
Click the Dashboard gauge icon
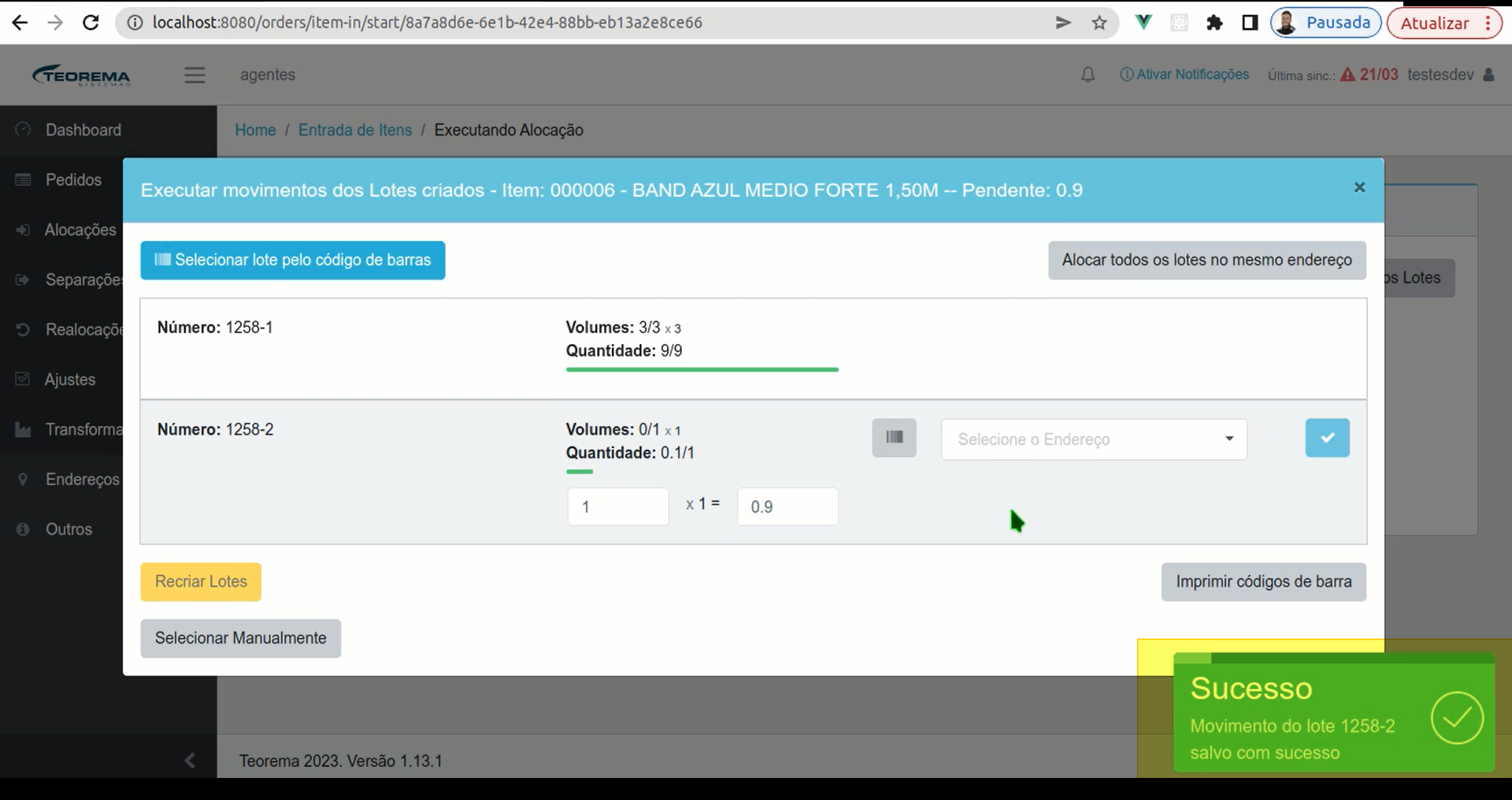coord(23,129)
